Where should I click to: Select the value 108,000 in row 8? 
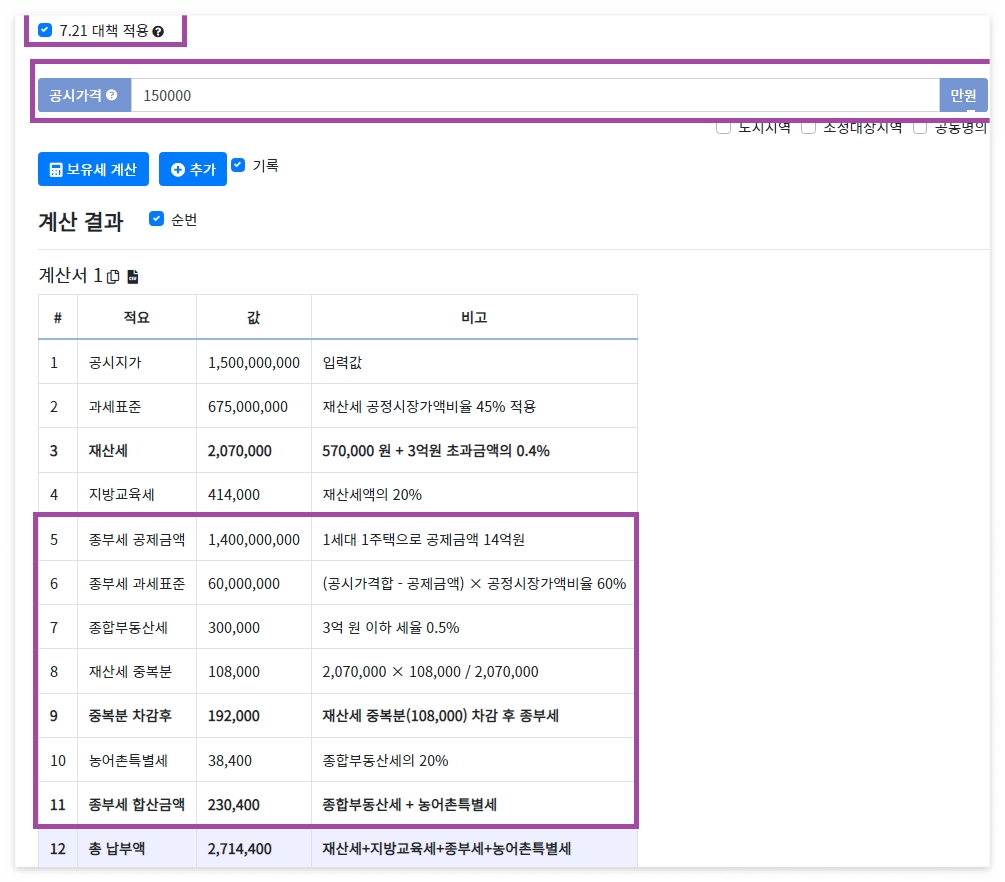tap(234, 672)
